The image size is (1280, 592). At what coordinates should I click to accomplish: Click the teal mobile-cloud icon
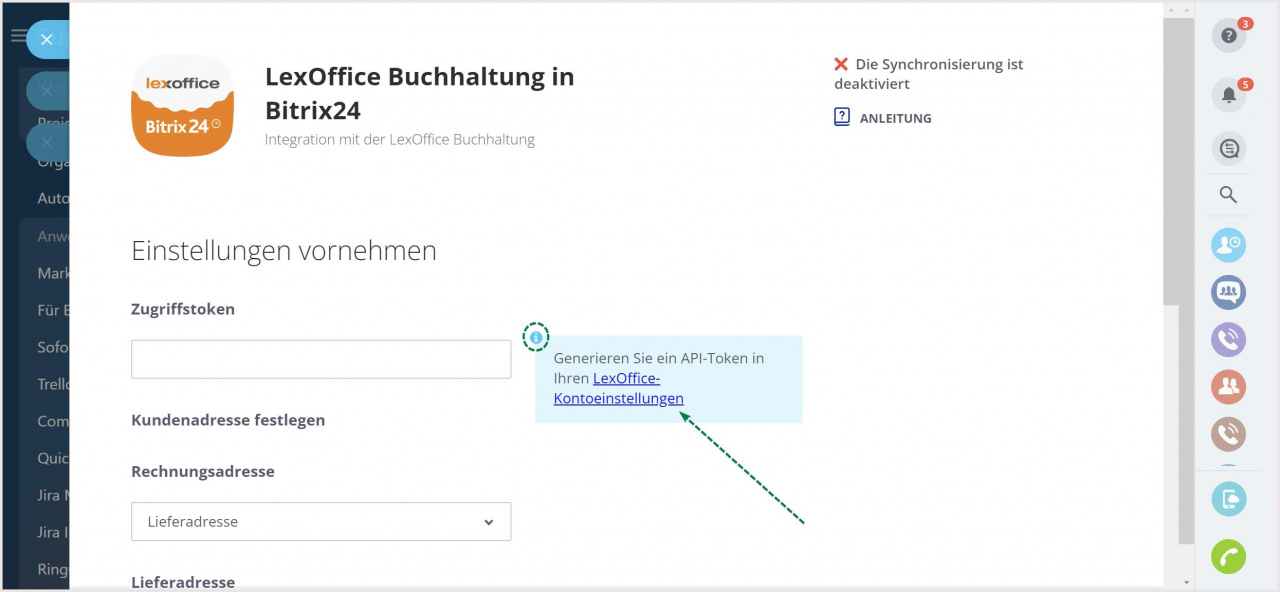tap(1229, 499)
